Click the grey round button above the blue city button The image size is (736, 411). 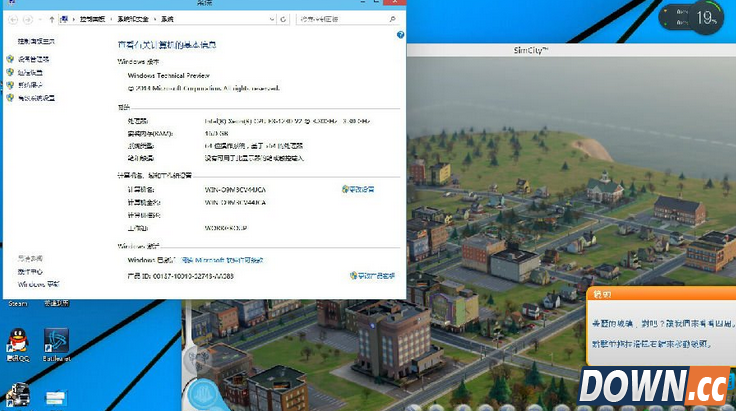(x=196, y=358)
